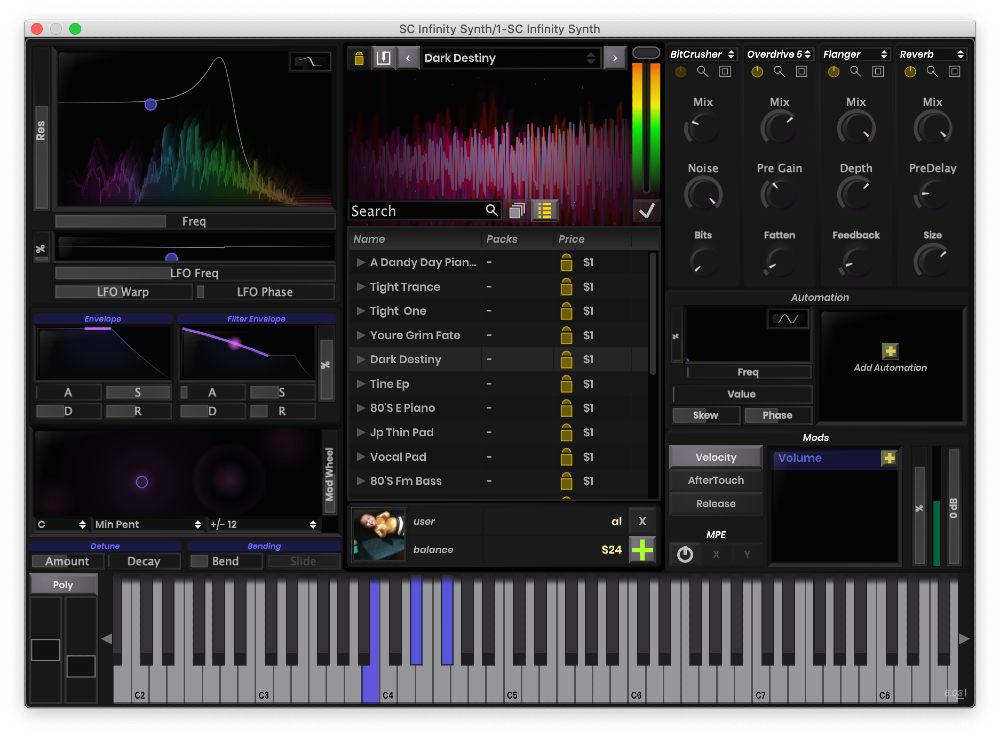Expand the Tine Ep preset row
The image size is (1000, 737).
coord(361,384)
